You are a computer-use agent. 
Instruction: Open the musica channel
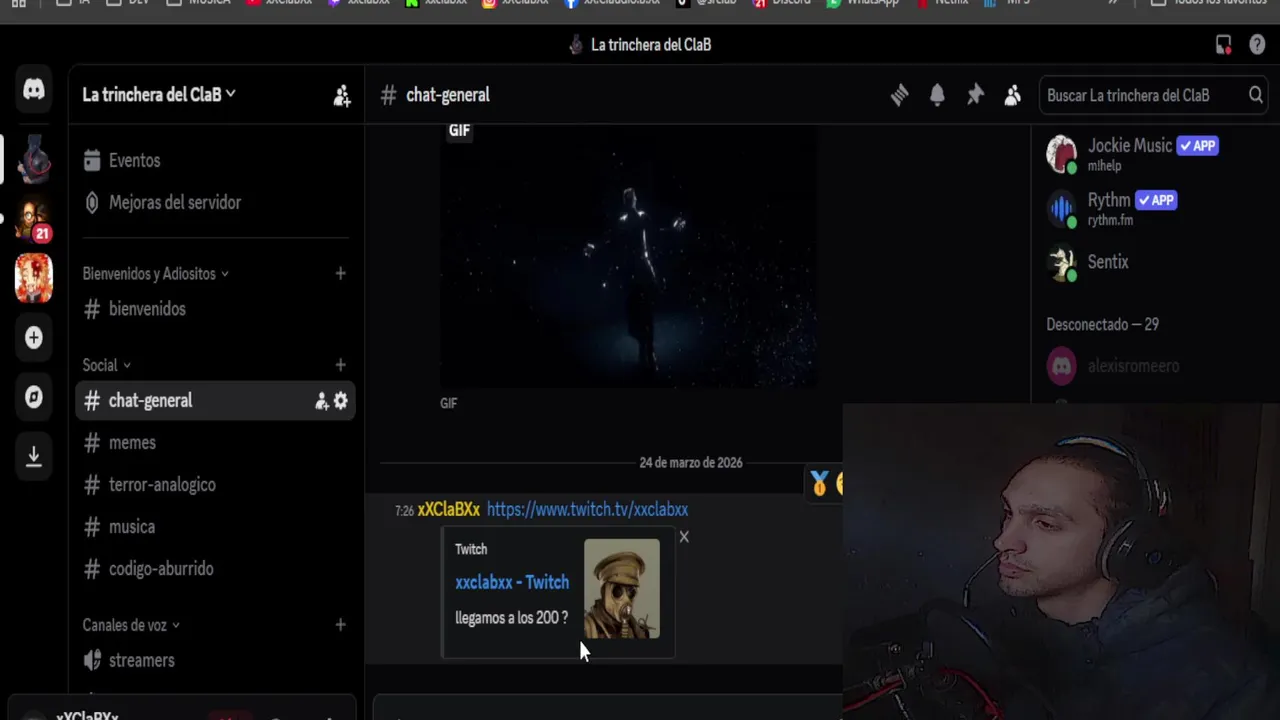pos(215,527)
